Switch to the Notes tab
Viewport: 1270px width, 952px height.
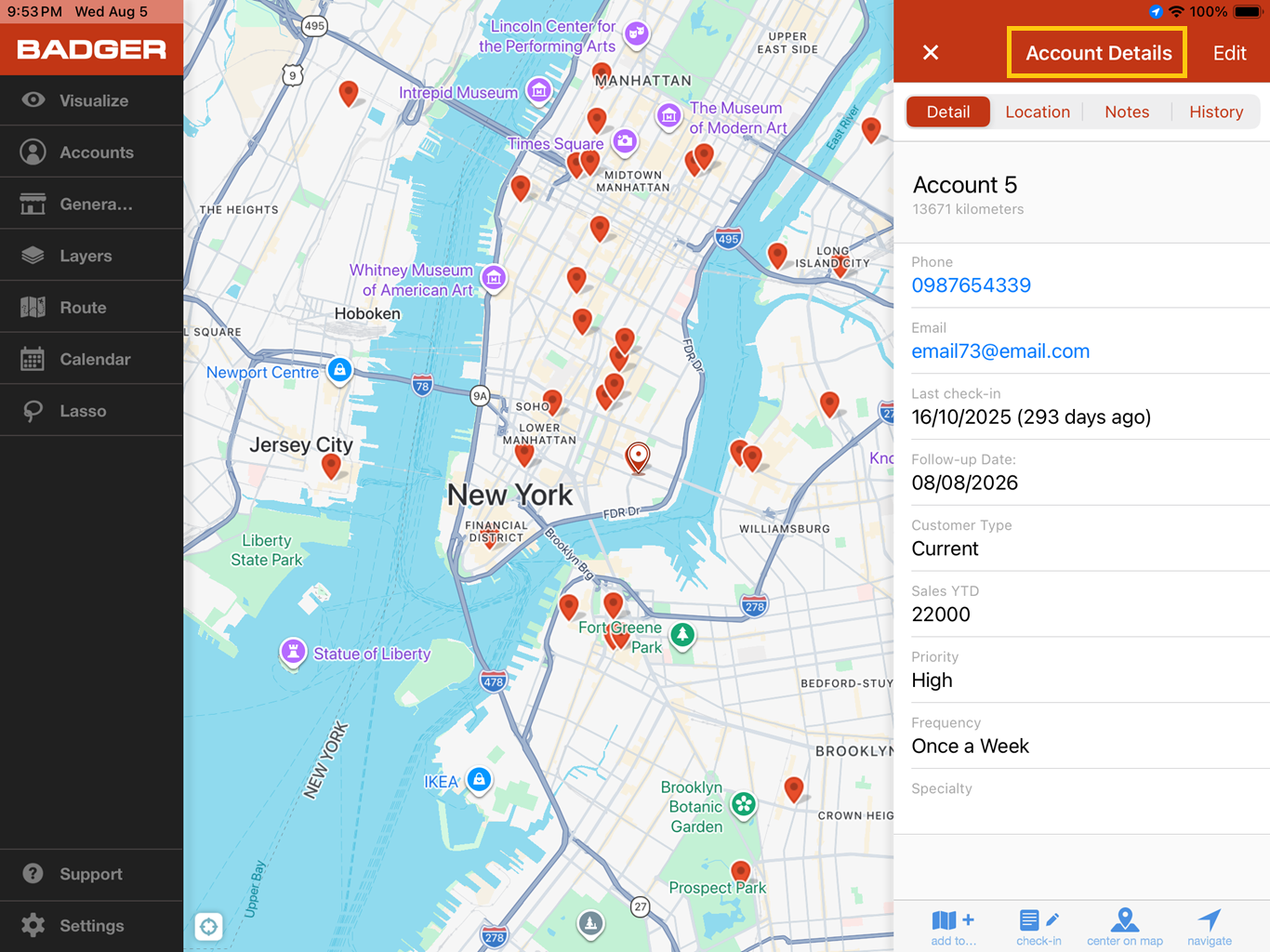[x=1127, y=112]
